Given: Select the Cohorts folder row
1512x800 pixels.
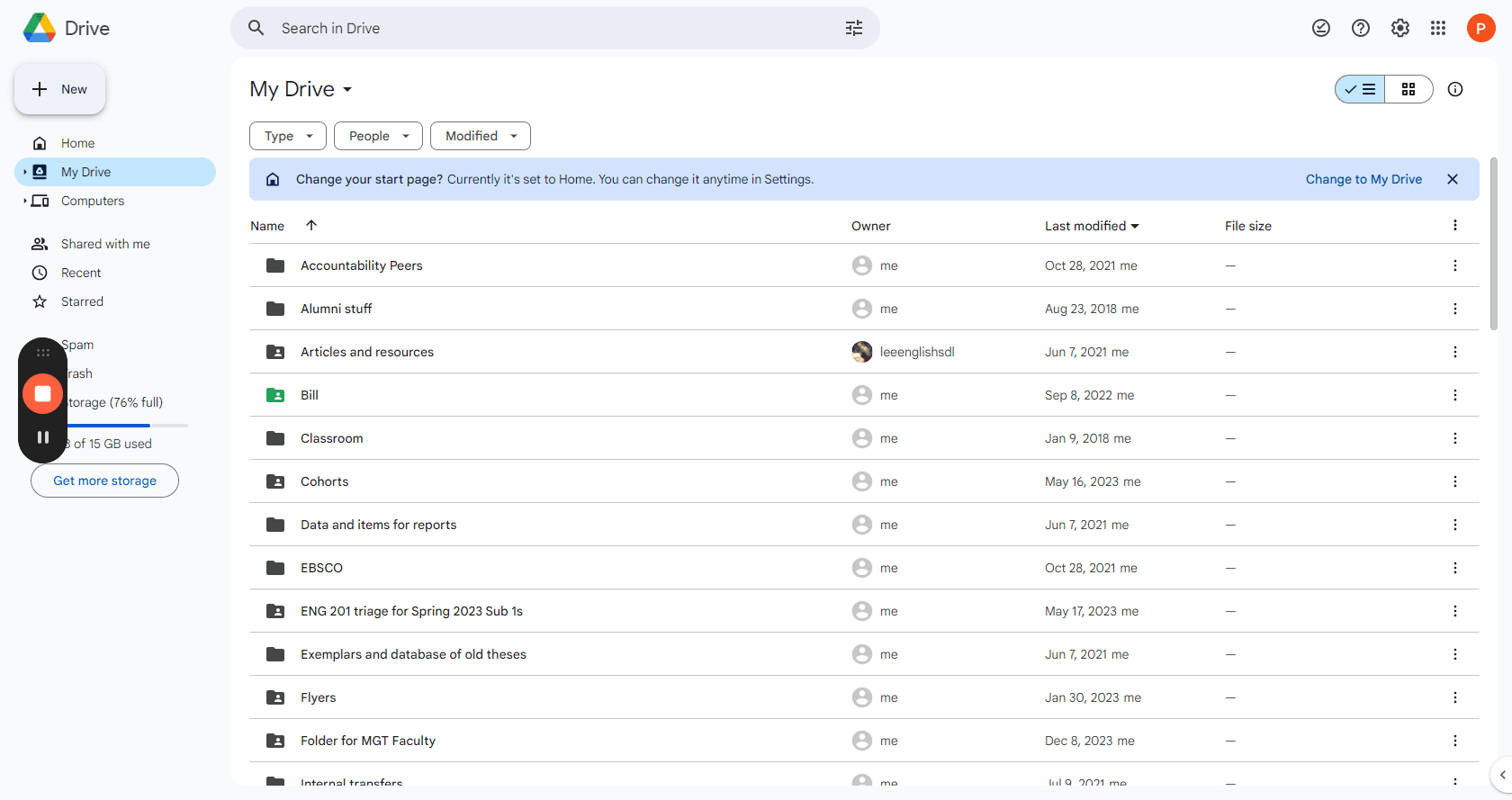Looking at the screenshot, I should [864, 481].
